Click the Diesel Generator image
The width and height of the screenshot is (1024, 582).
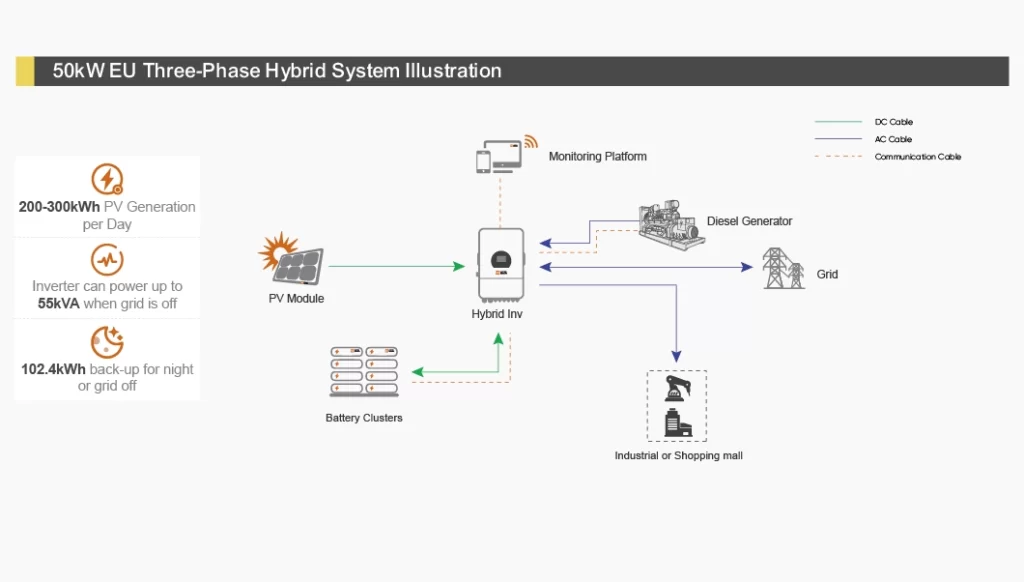point(671,225)
